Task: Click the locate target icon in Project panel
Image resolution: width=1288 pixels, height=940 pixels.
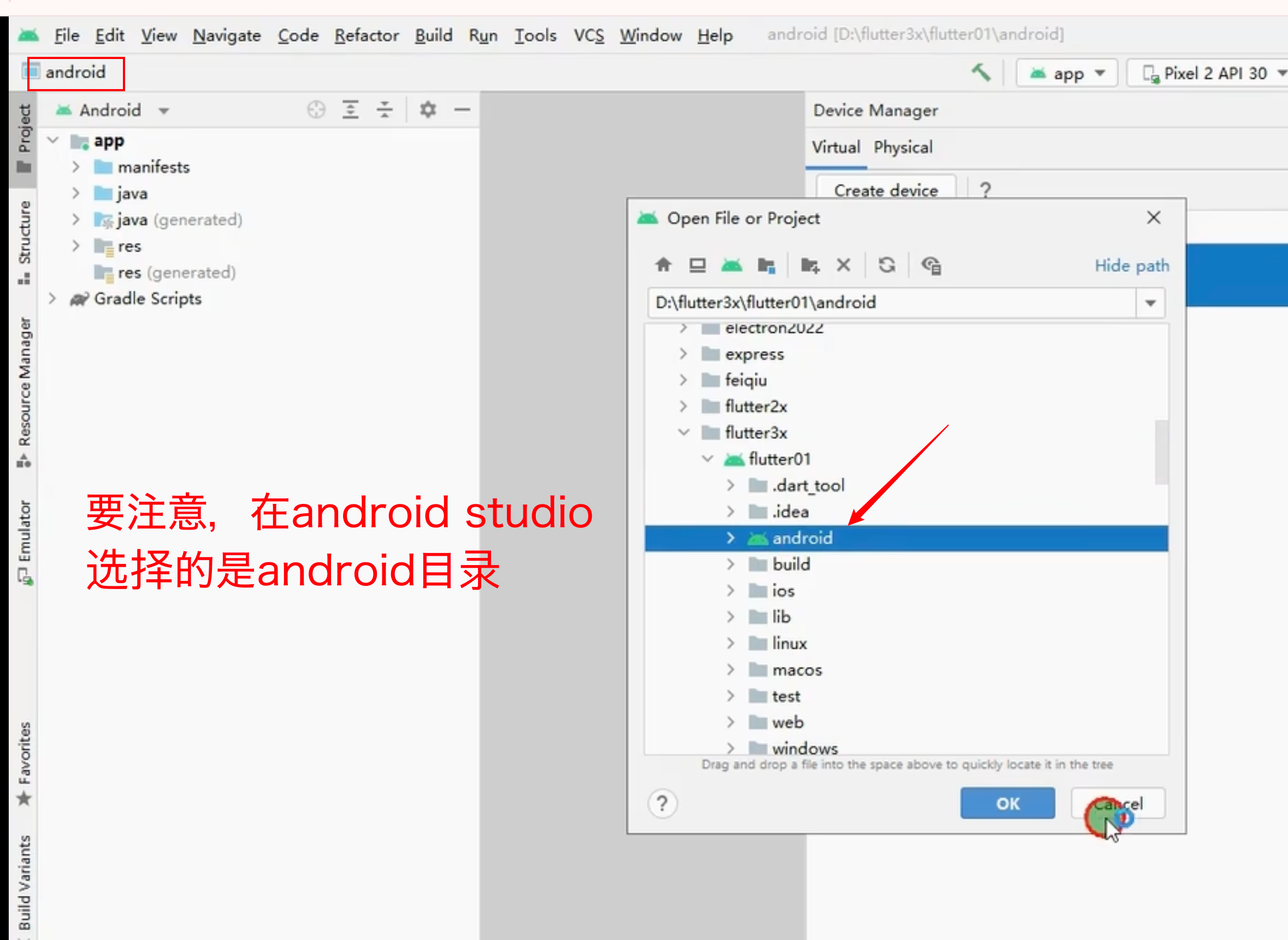Action: (316, 109)
